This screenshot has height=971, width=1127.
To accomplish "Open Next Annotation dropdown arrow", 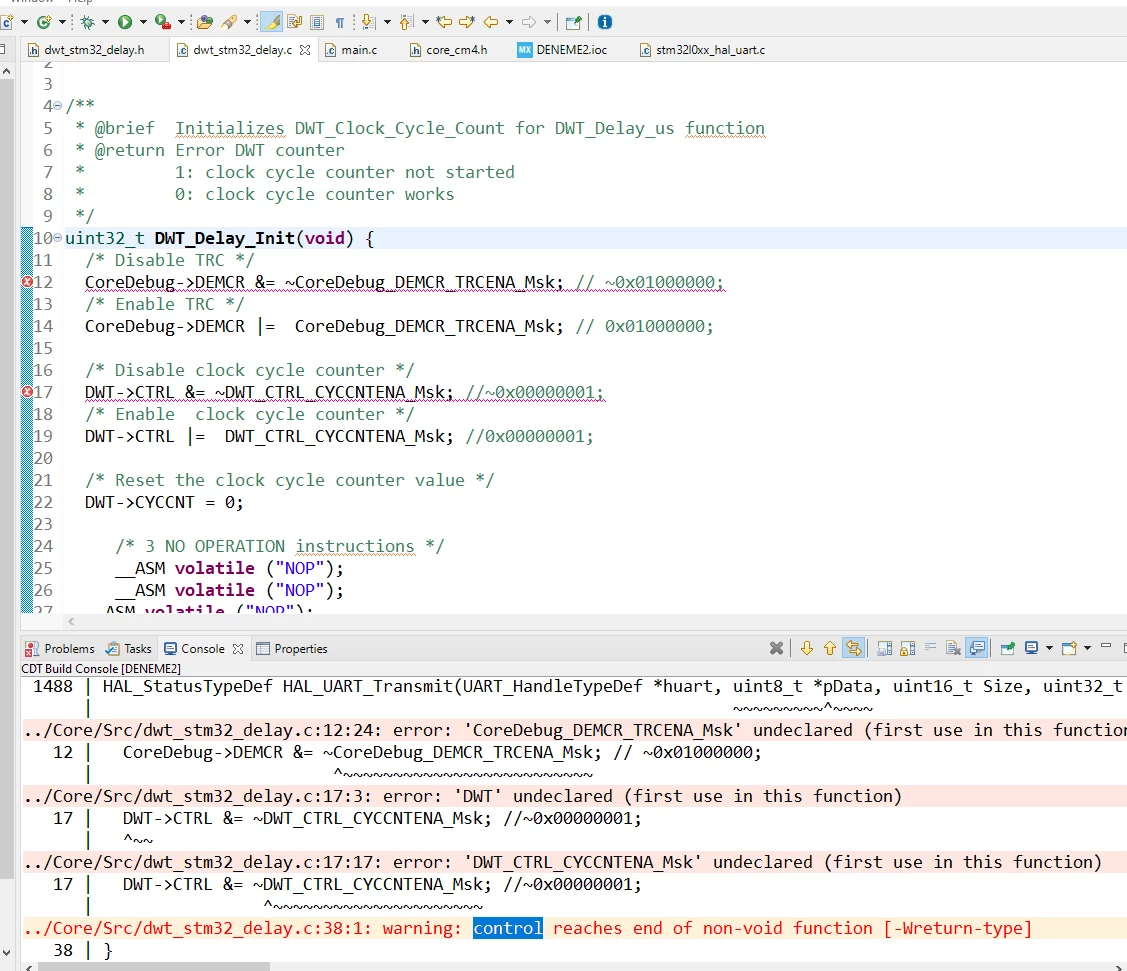I will [x=387, y=22].
